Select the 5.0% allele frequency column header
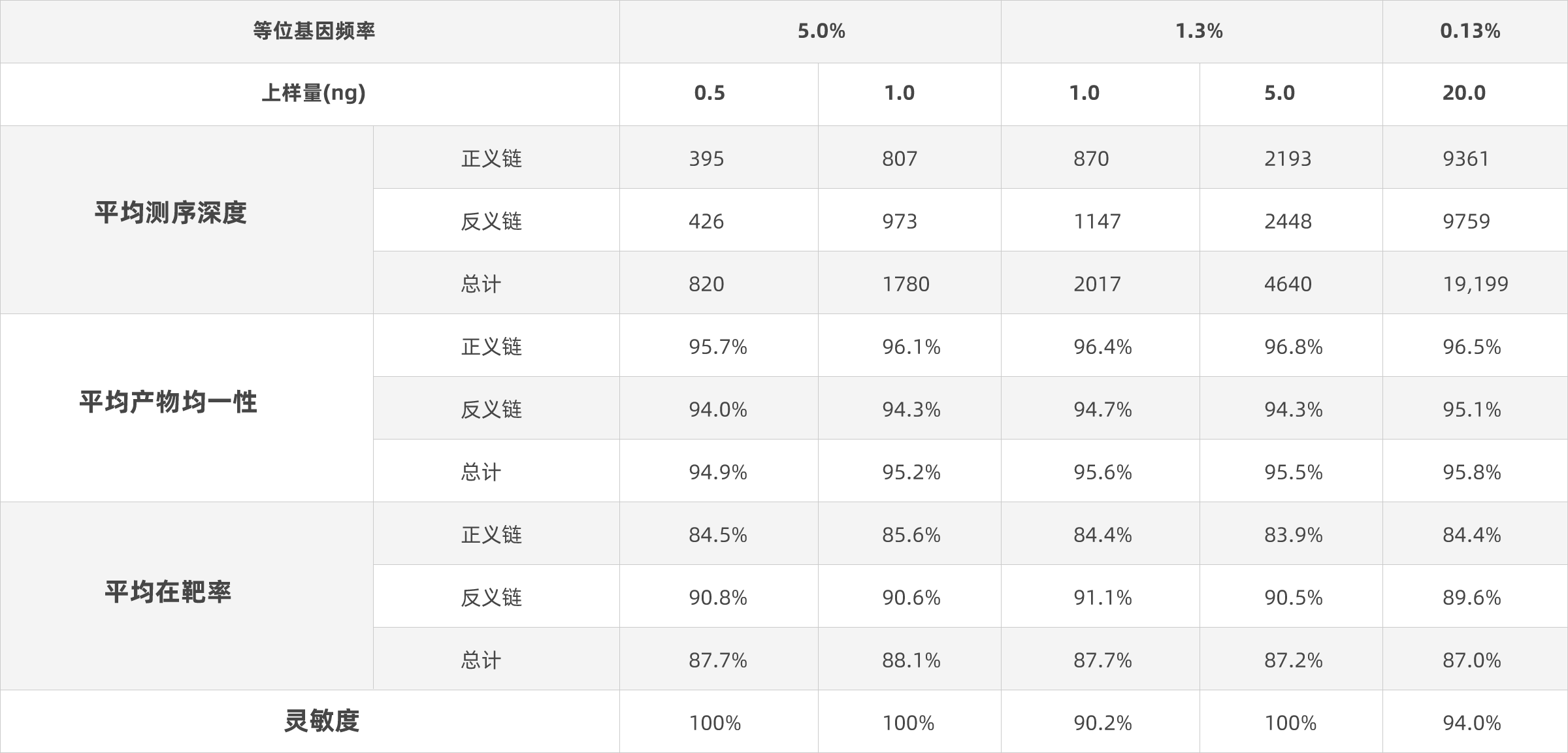This screenshot has width=1568, height=753. pos(821,31)
